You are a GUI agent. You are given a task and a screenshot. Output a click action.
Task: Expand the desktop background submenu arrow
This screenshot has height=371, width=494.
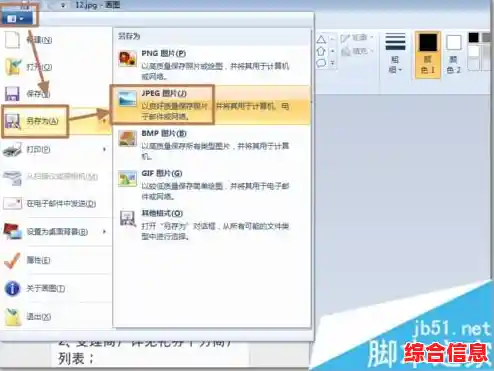(104, 231)
